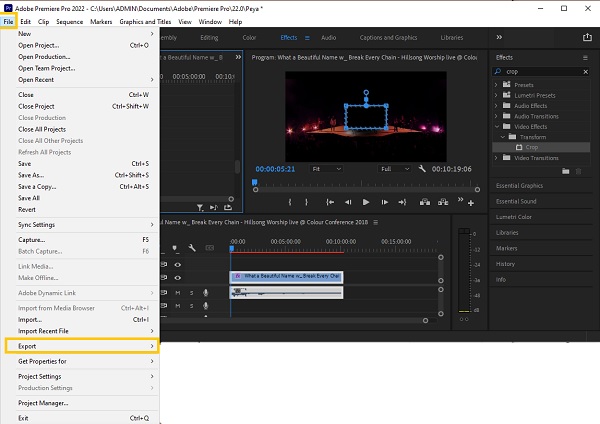Click the play audio icon in Source panel

click(214, 207)
